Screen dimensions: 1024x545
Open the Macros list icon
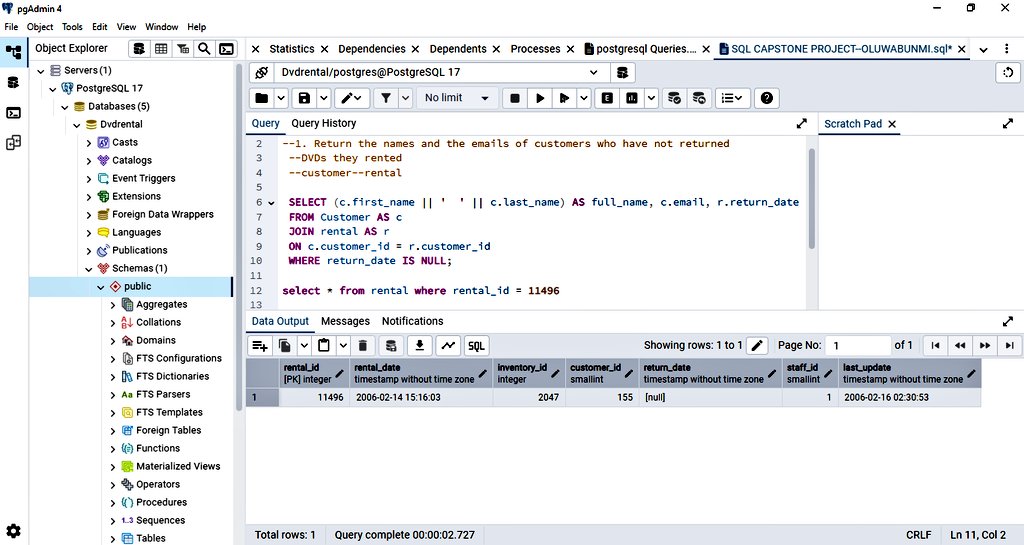(731, 98)
